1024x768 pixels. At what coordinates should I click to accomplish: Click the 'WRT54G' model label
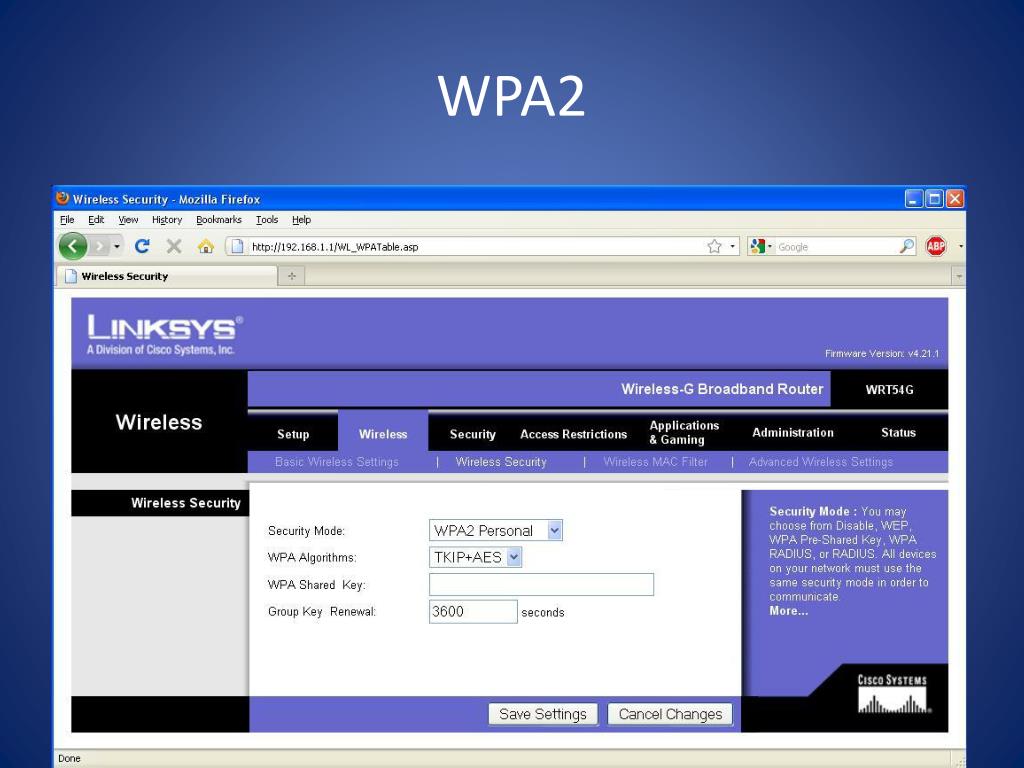[x=889, y=390]
